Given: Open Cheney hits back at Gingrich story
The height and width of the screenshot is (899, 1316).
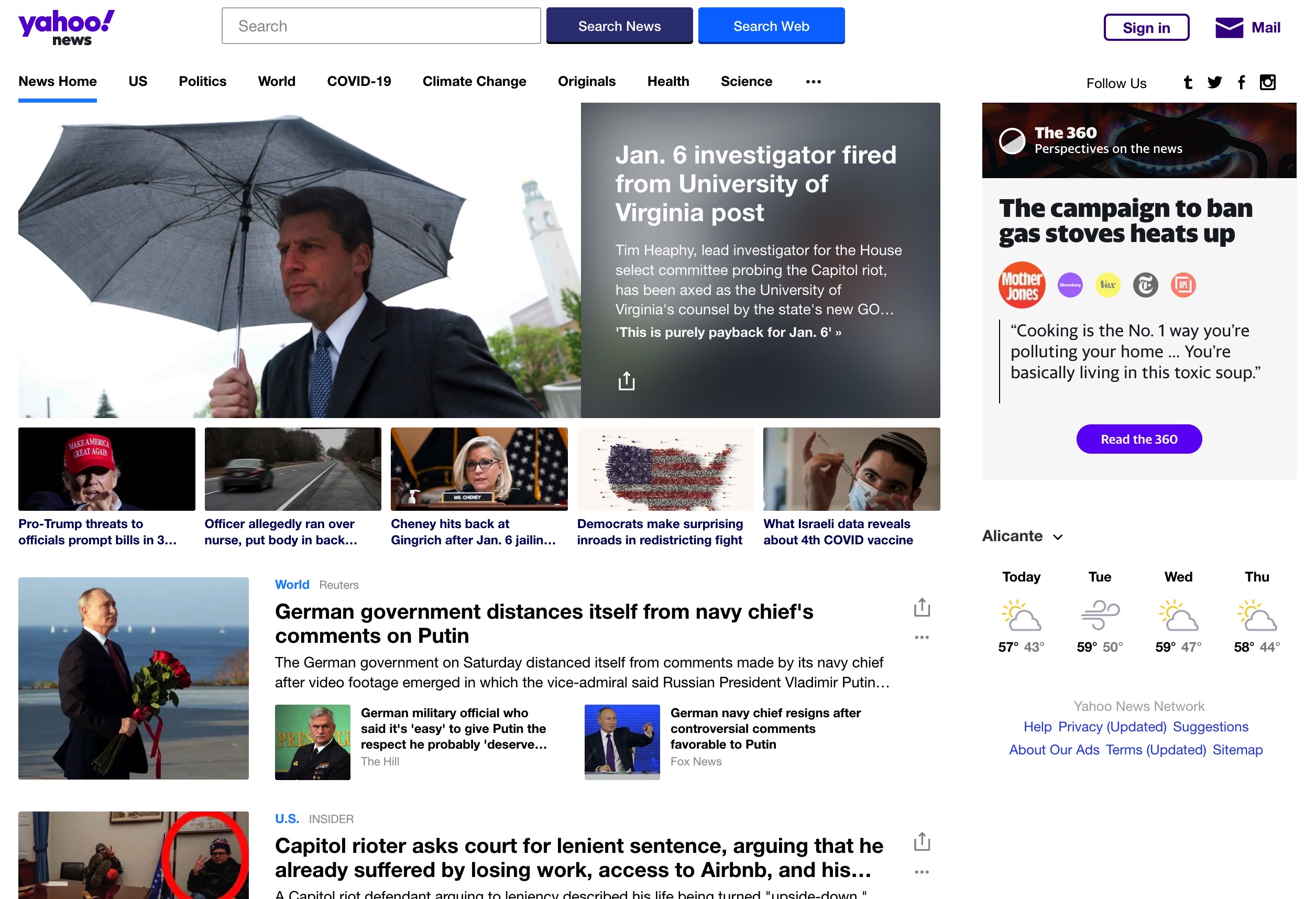Looking at the screenshot, I should pyautogui.click(x=474, y=532).
